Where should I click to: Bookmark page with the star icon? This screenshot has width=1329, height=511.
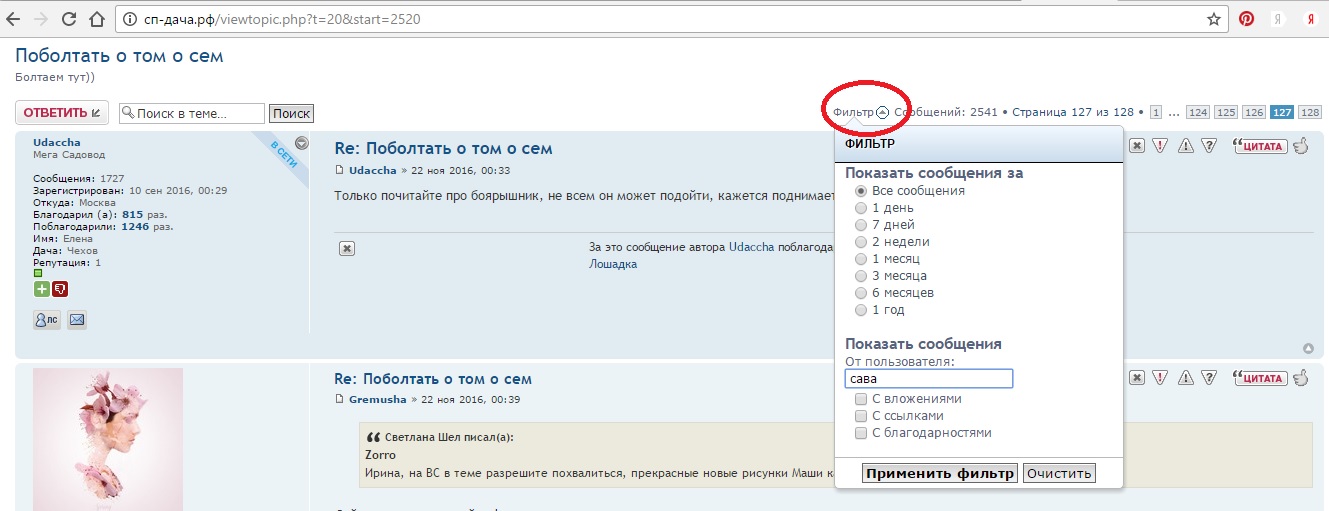point(1214,19)
